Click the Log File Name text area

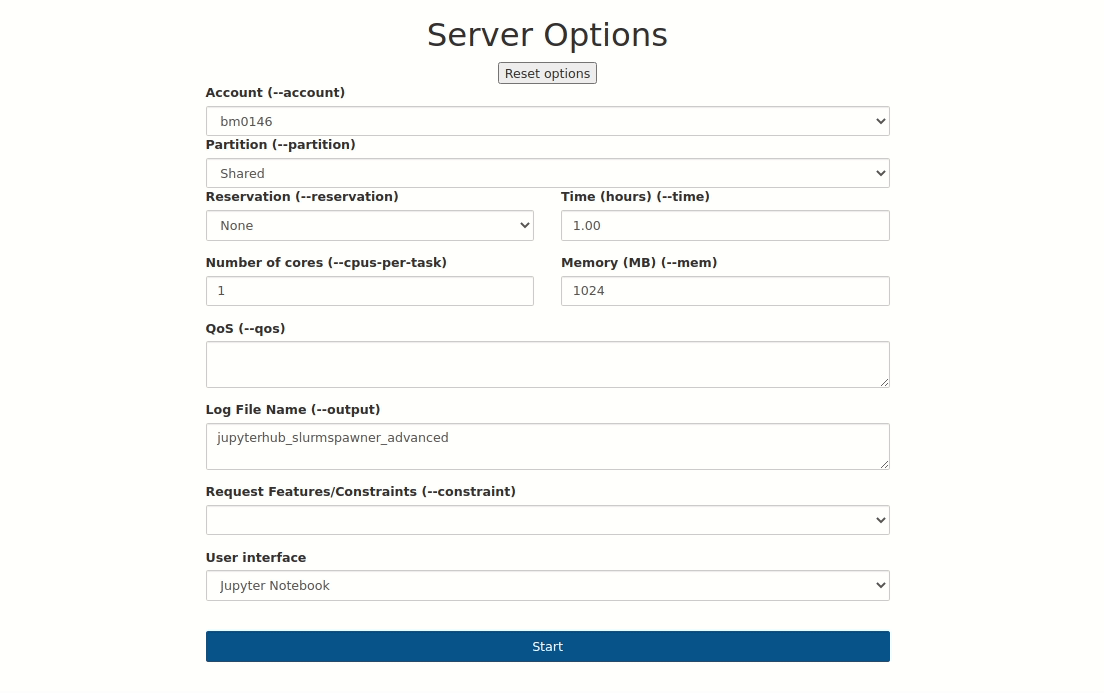pyautogui.click(x=548, y=447)
